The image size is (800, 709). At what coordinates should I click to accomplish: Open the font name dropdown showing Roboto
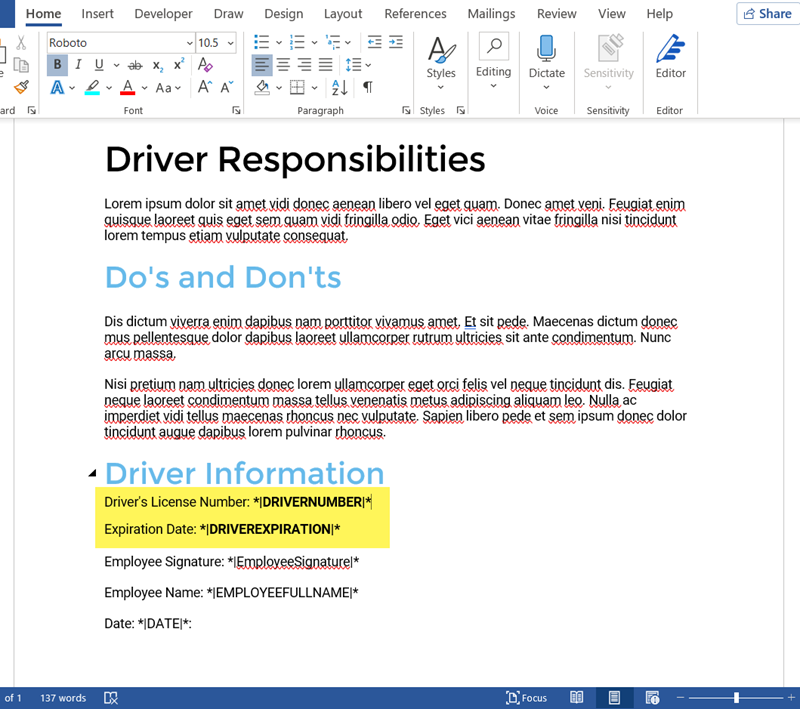pos(189,43)
